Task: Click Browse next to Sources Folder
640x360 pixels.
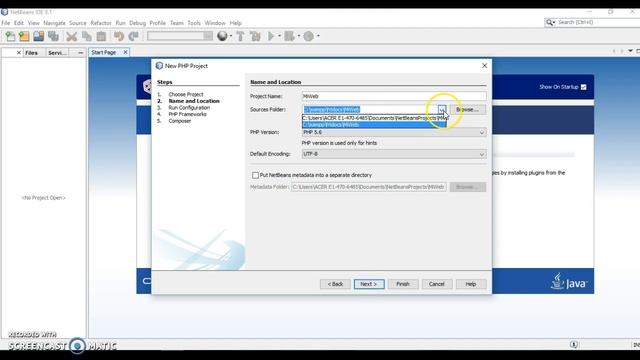Action: pos(468,109)
